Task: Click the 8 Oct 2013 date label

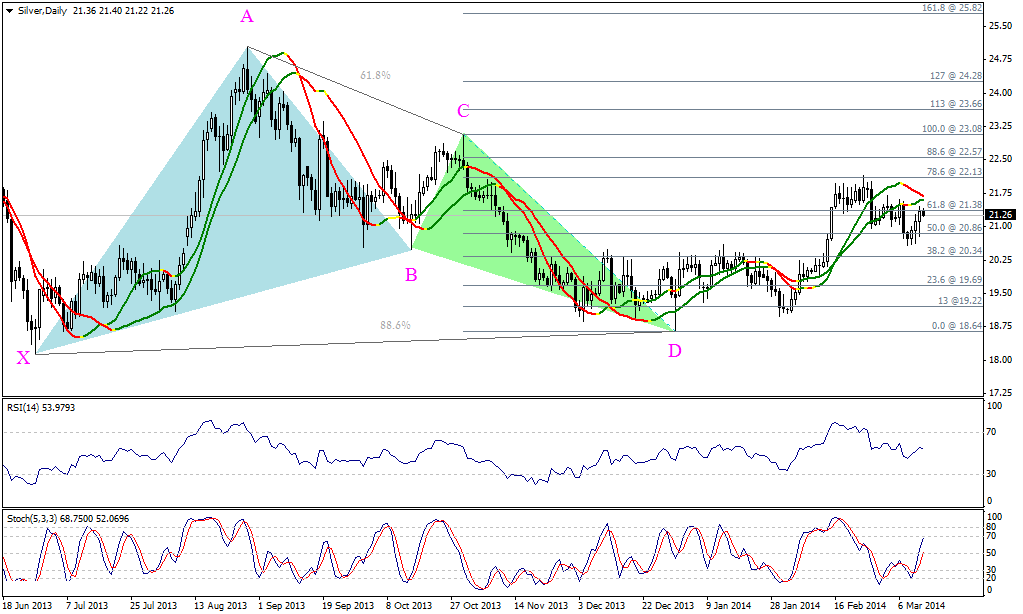Action: pos(409,606)
